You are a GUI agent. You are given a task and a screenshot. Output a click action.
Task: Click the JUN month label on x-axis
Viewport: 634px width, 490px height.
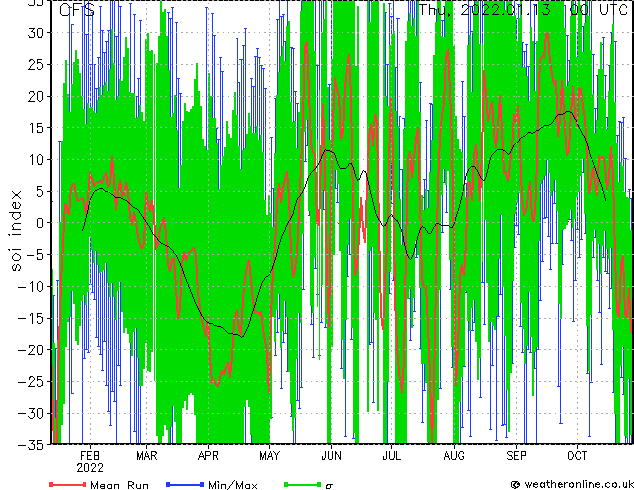[x=331, y=456]
